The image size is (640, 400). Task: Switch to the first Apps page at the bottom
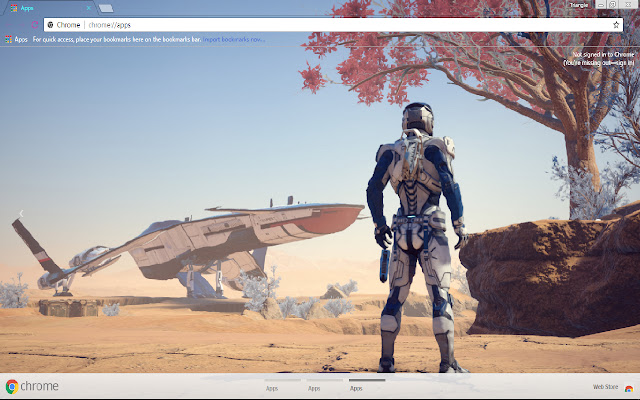point(282,385)
